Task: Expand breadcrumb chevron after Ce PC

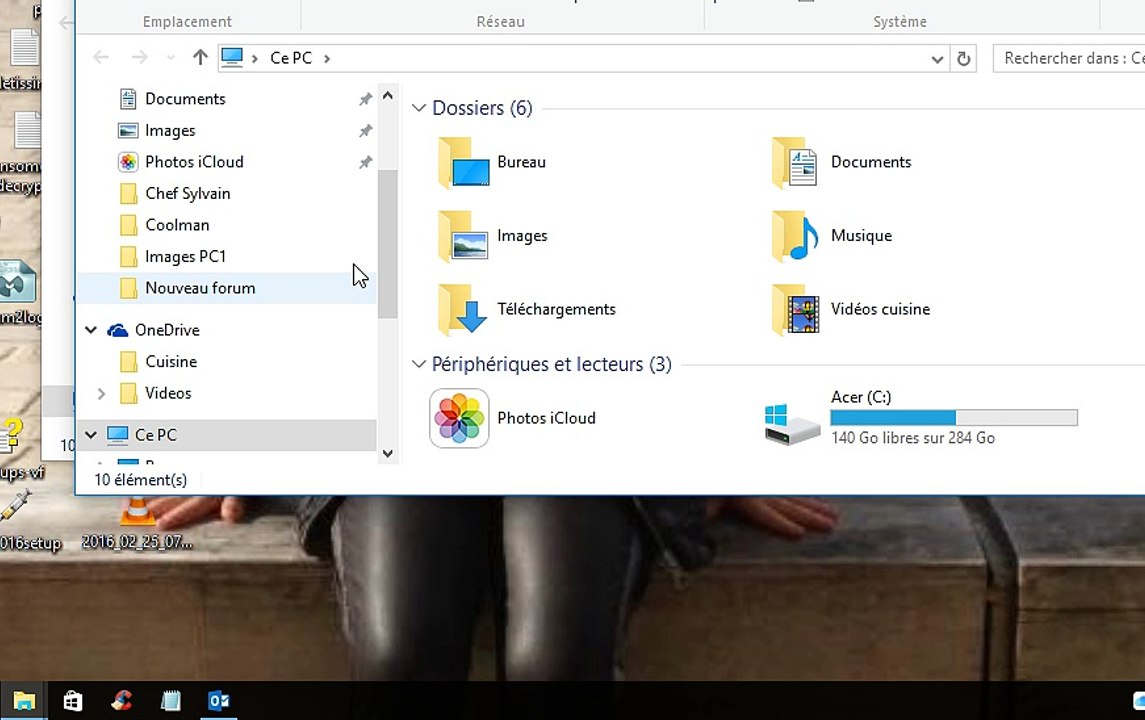Action: pyautogui.click(x=327, y=58)
